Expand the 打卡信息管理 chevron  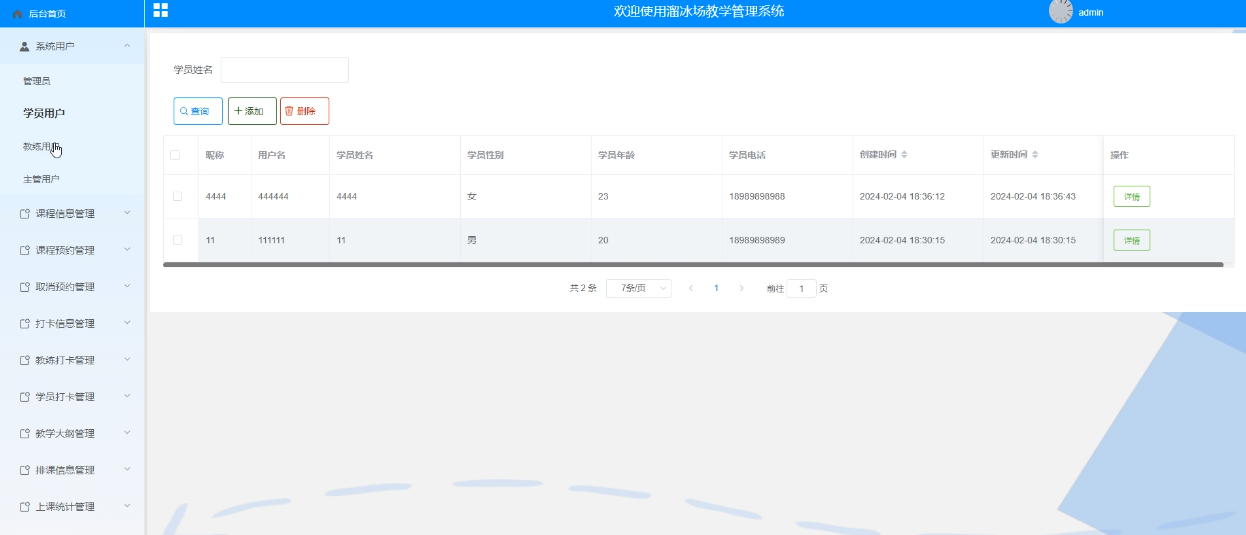[127, 323]
